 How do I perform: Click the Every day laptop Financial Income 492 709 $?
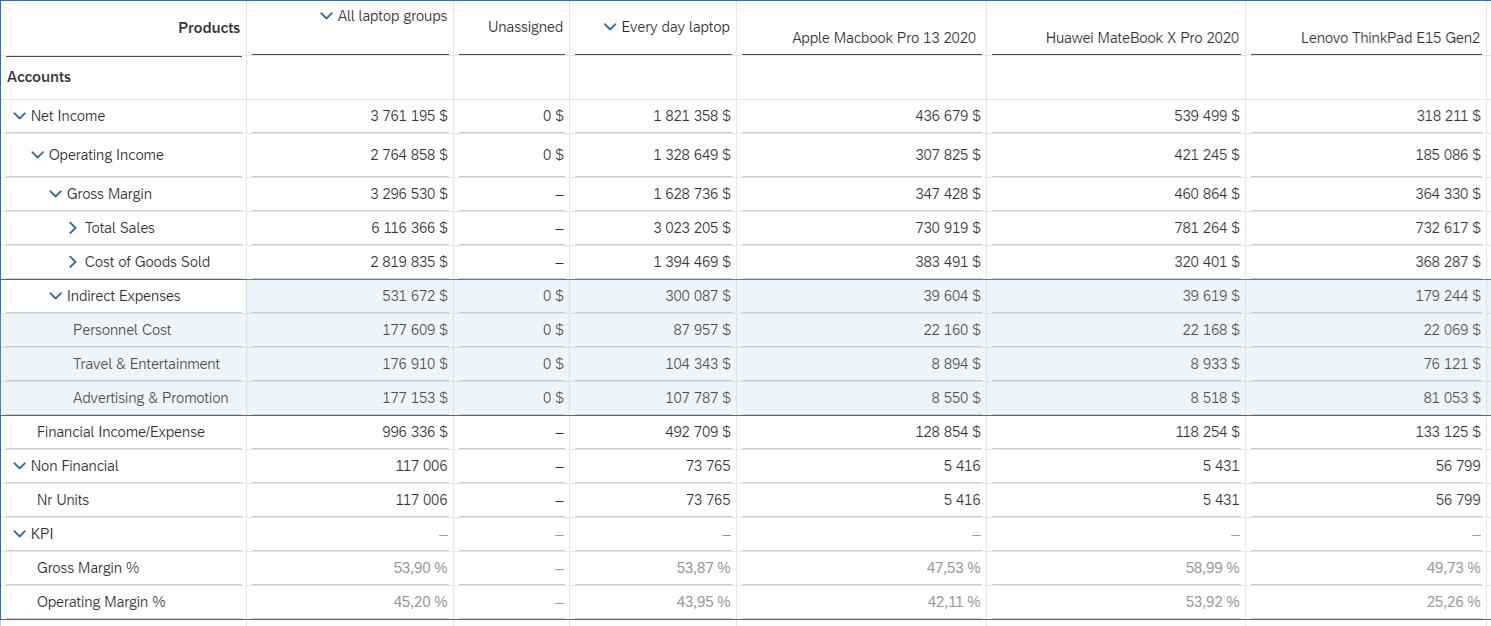698,432
